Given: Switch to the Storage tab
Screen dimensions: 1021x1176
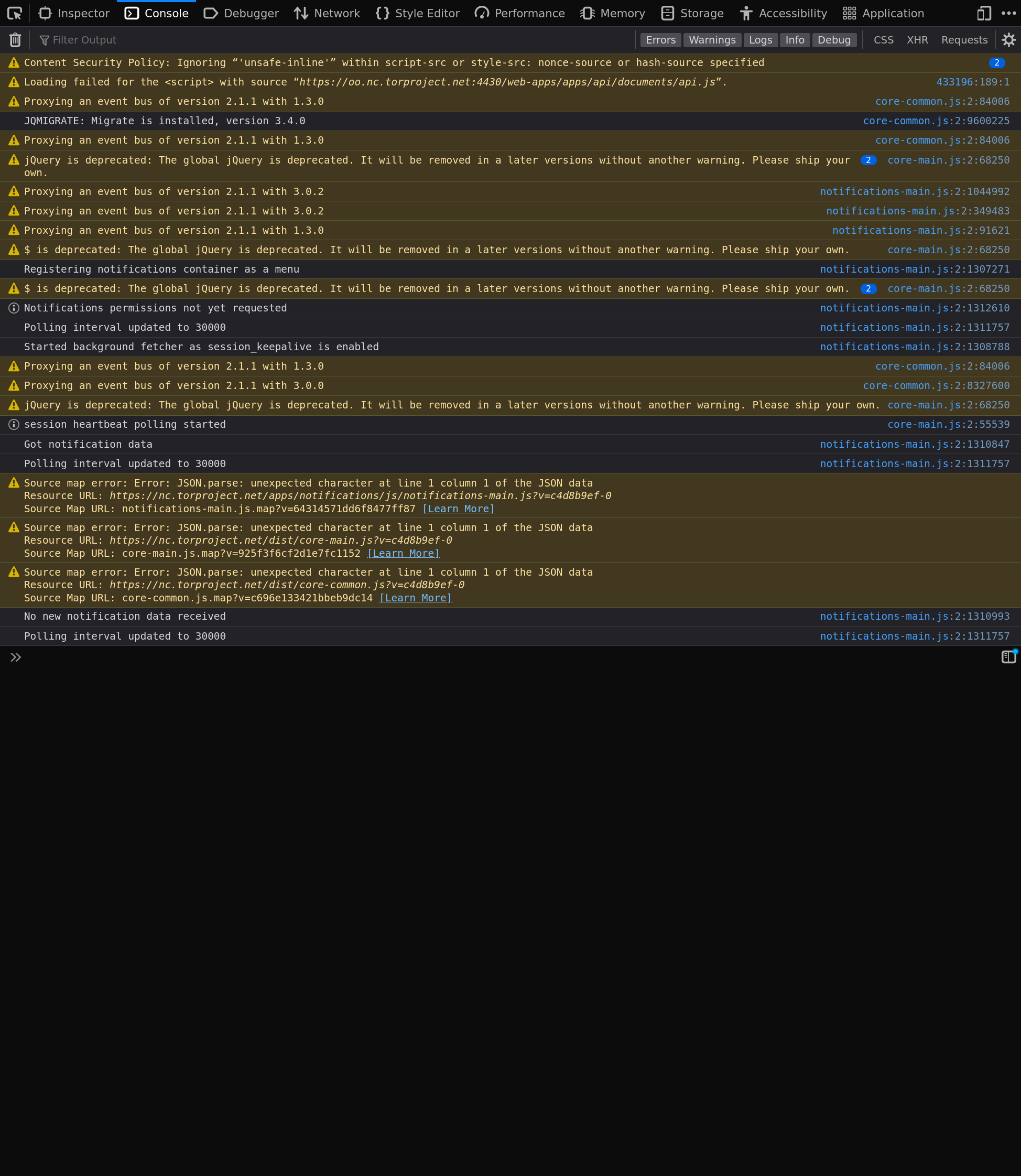Looking at the screenshot, I should (692, 13).
